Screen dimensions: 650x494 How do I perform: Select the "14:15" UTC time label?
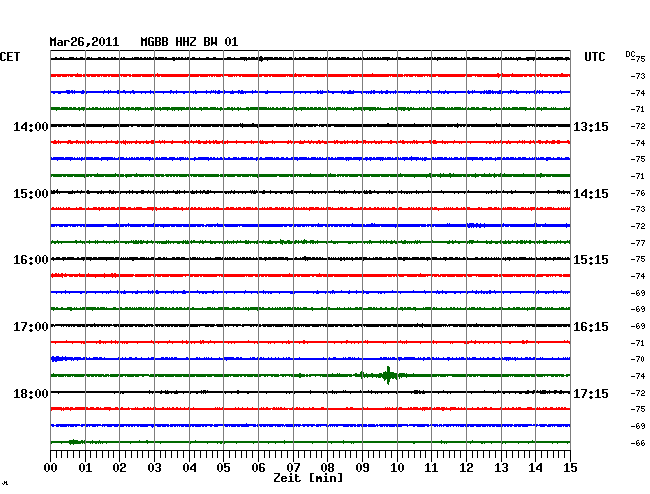click(591, 194)
